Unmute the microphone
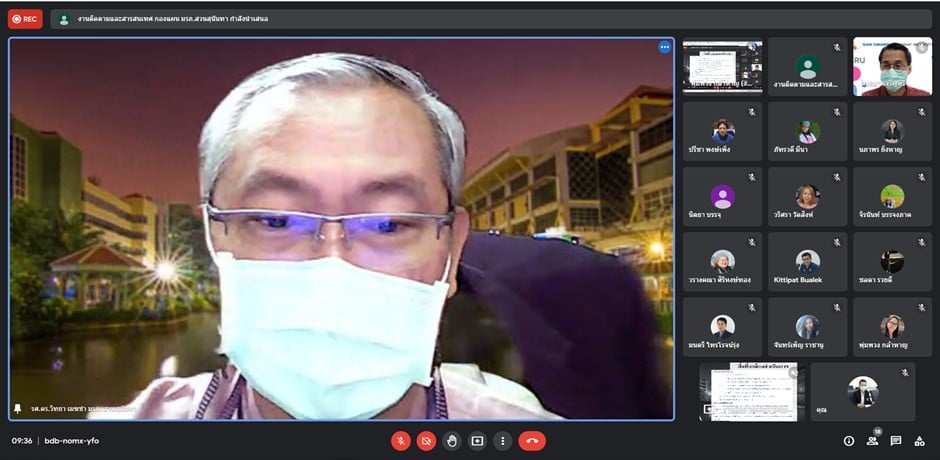 [x=401, y=441]
